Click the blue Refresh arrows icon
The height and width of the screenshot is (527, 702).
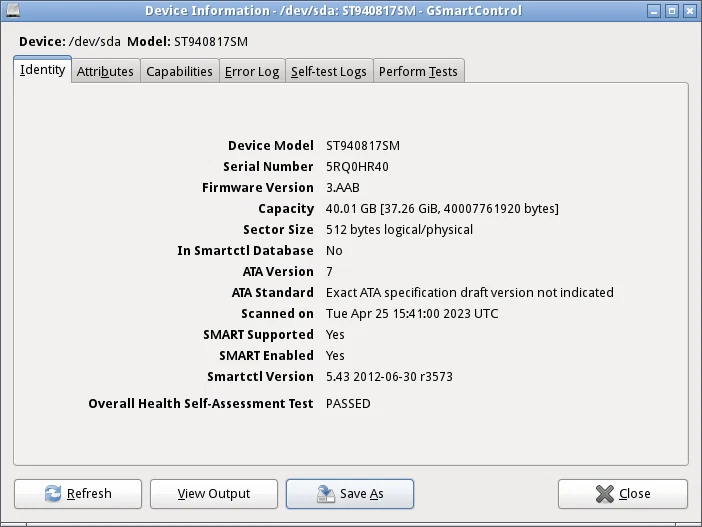tap(53, 493)
